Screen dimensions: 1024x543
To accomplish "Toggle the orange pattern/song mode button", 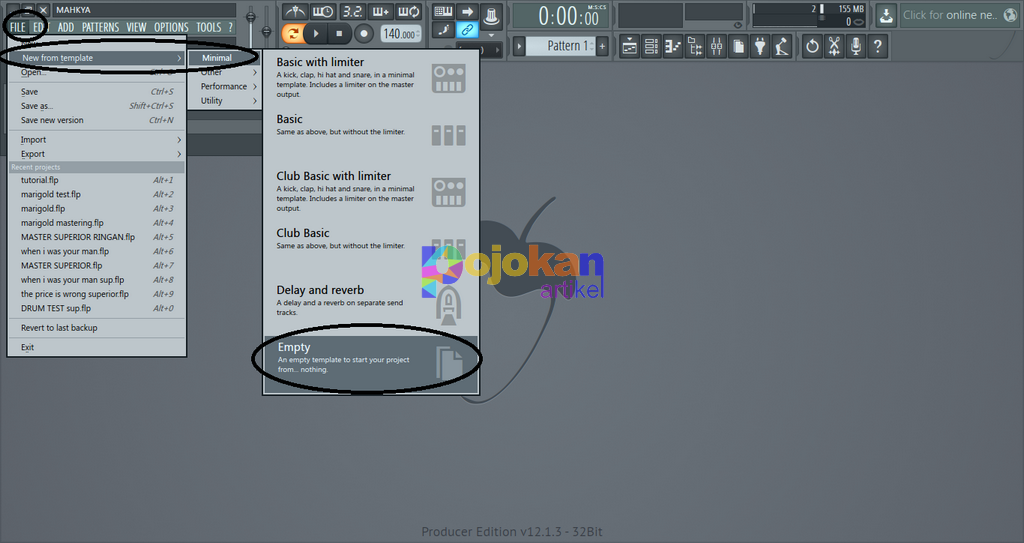I will point(293,33).
